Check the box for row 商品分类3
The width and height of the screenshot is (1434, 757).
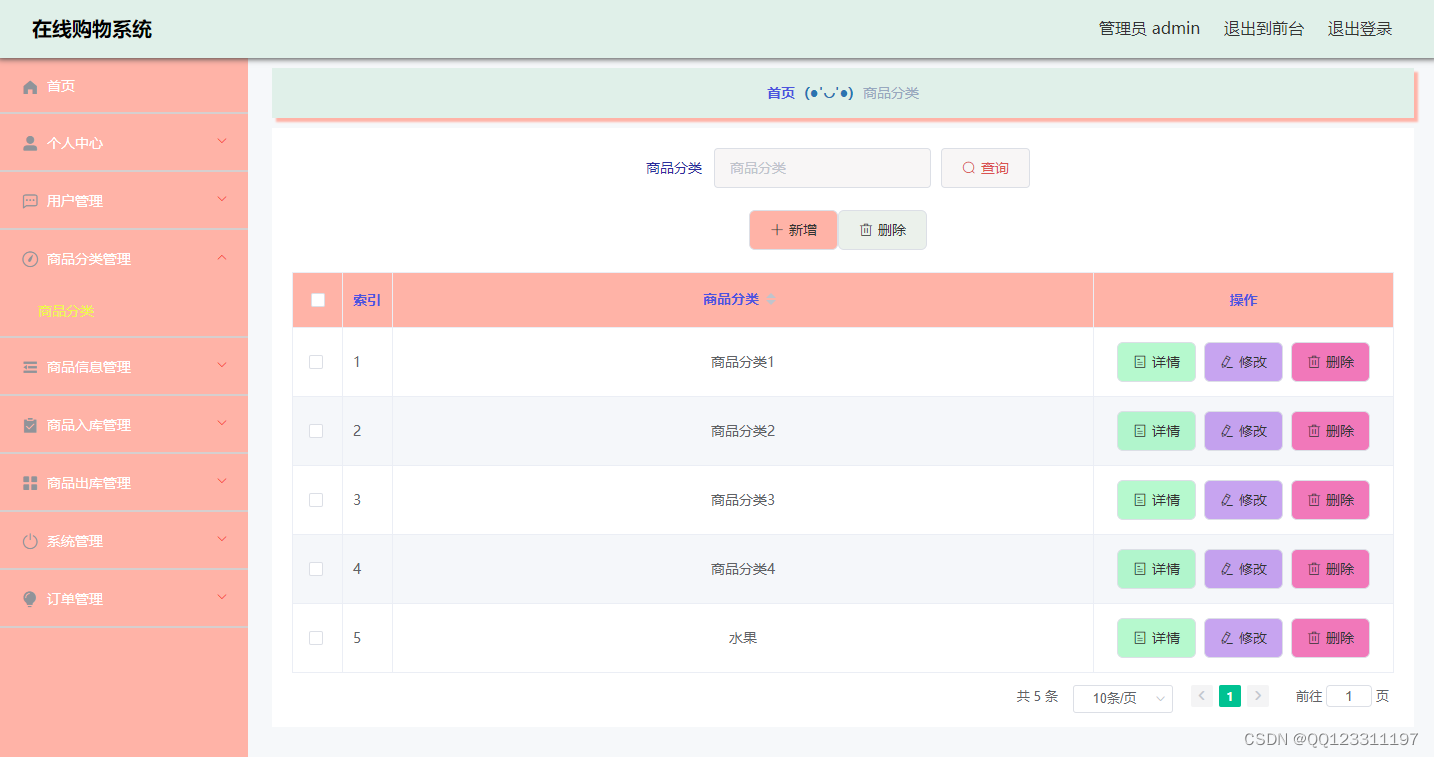click(x=316, y=500)
